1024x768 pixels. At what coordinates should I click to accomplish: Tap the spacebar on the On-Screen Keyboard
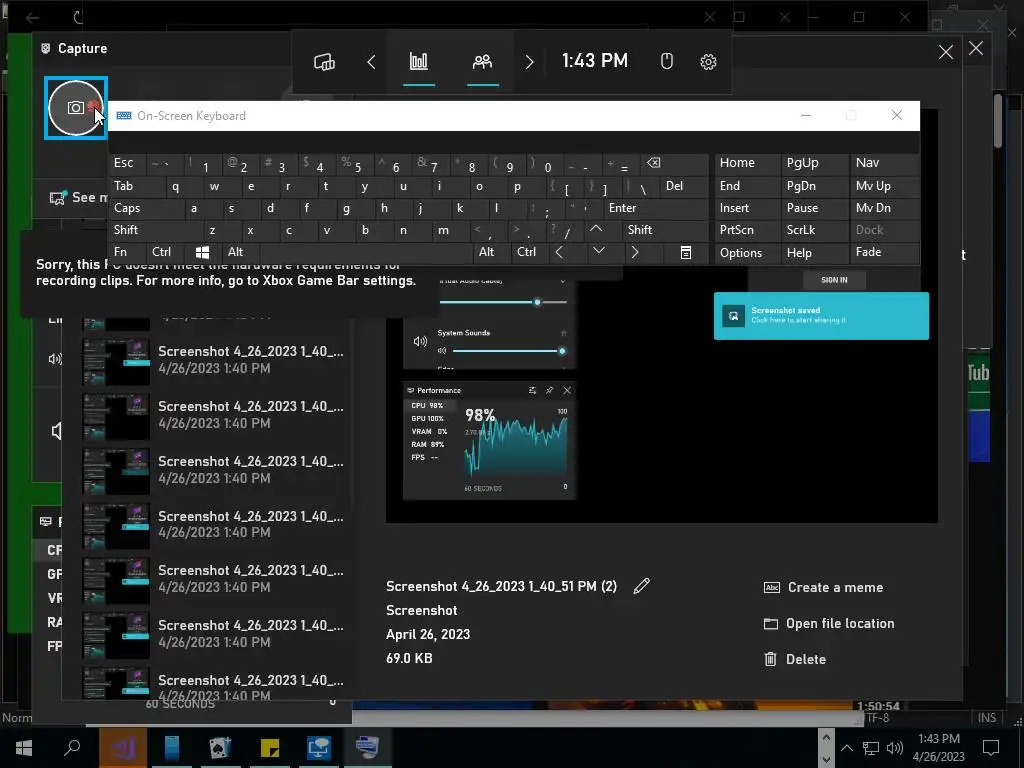tap(366, 252)
